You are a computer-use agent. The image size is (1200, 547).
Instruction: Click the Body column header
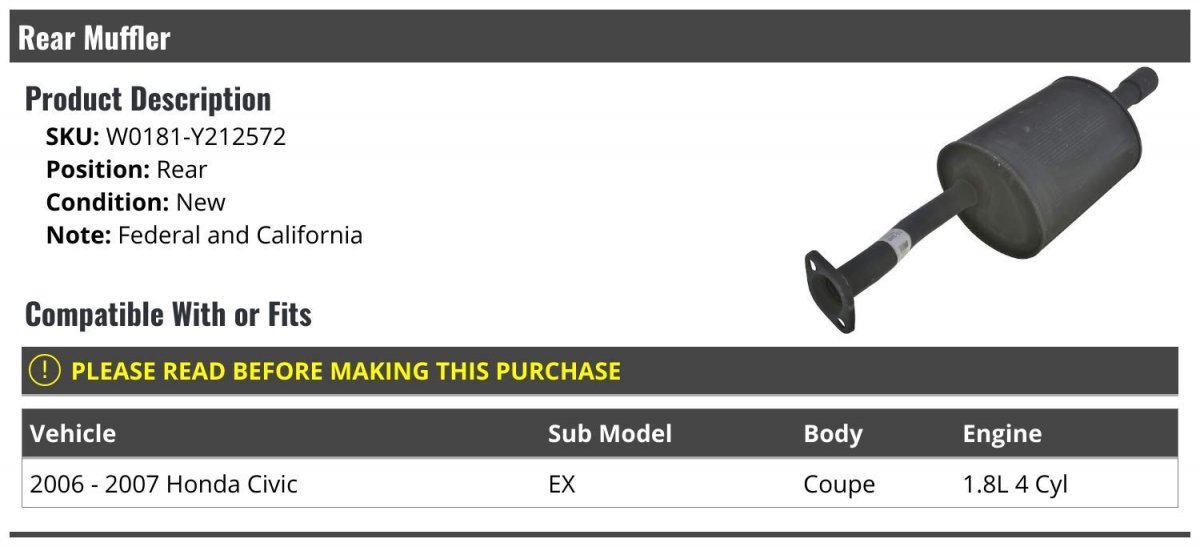point(833,434)
